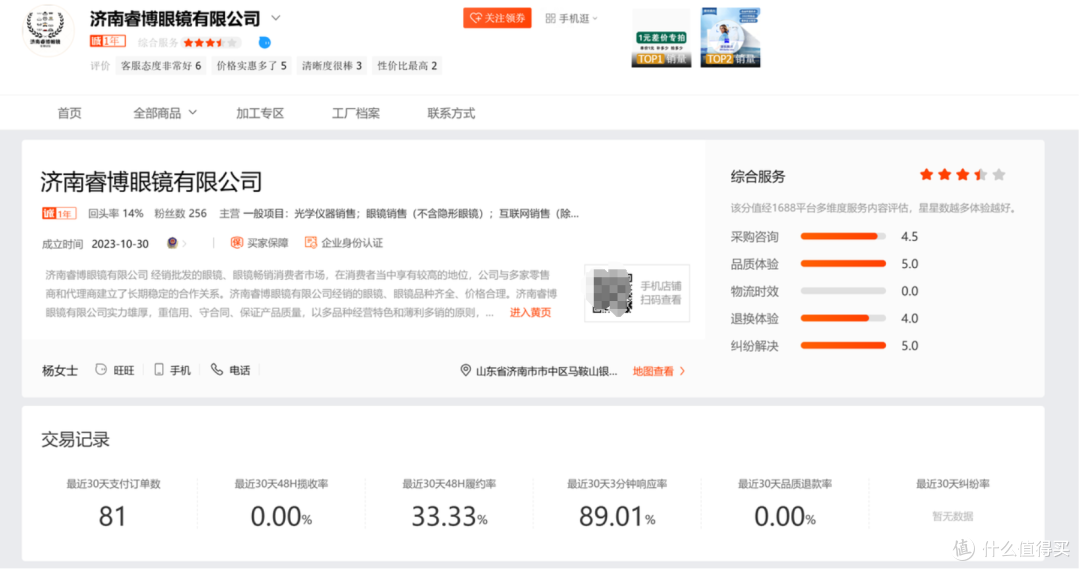
Task: Click the 旺旺 chat icon
Action: coord(101,370)
